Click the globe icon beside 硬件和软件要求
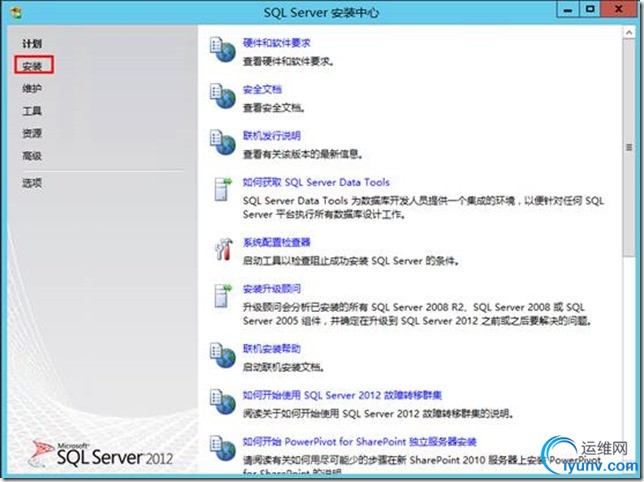This screenshot has width=644, height=482. pos(223,50)
